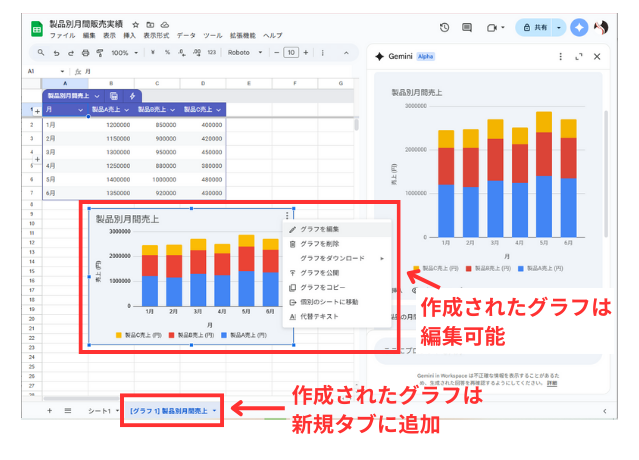Click the font size input field
This screenshot has width=639, height=460.
click(x=290, y=52)
